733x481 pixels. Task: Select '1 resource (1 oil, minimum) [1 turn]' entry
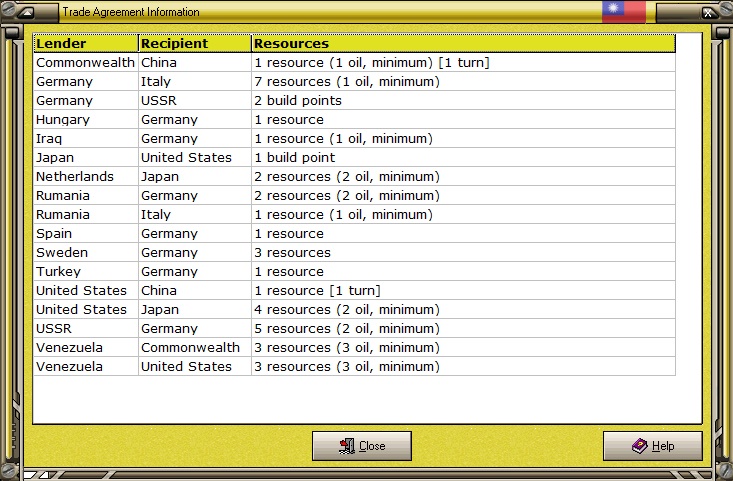[463, 63]
